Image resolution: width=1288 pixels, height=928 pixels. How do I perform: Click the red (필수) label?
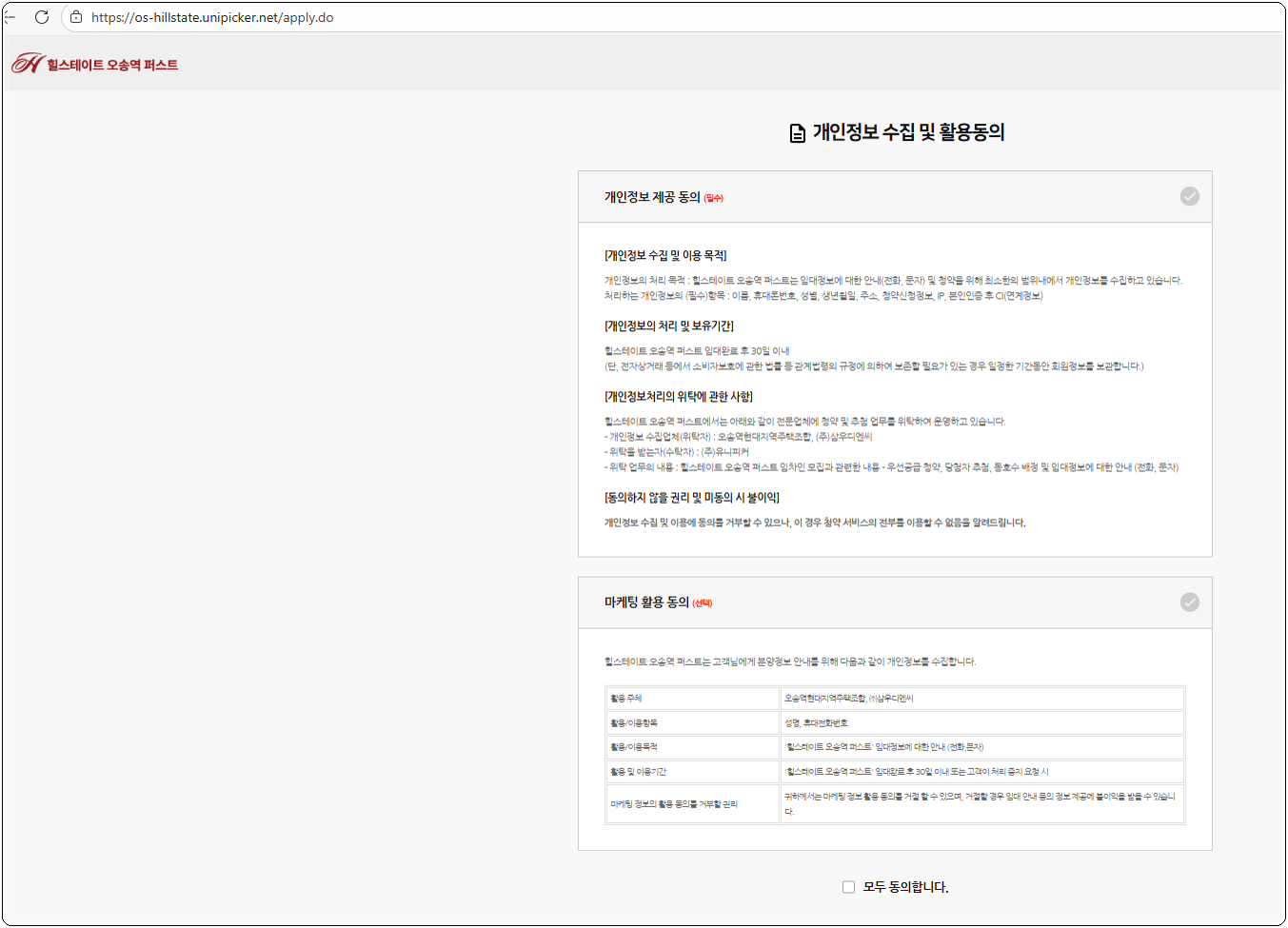click(x=713, y=198)
